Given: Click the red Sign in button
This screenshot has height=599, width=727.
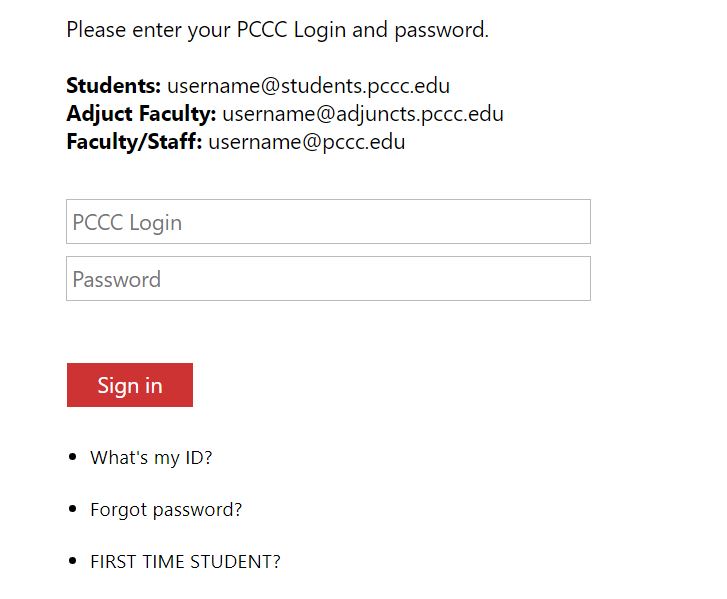Looking at the screenshot, I should click(x=130, y=385).
